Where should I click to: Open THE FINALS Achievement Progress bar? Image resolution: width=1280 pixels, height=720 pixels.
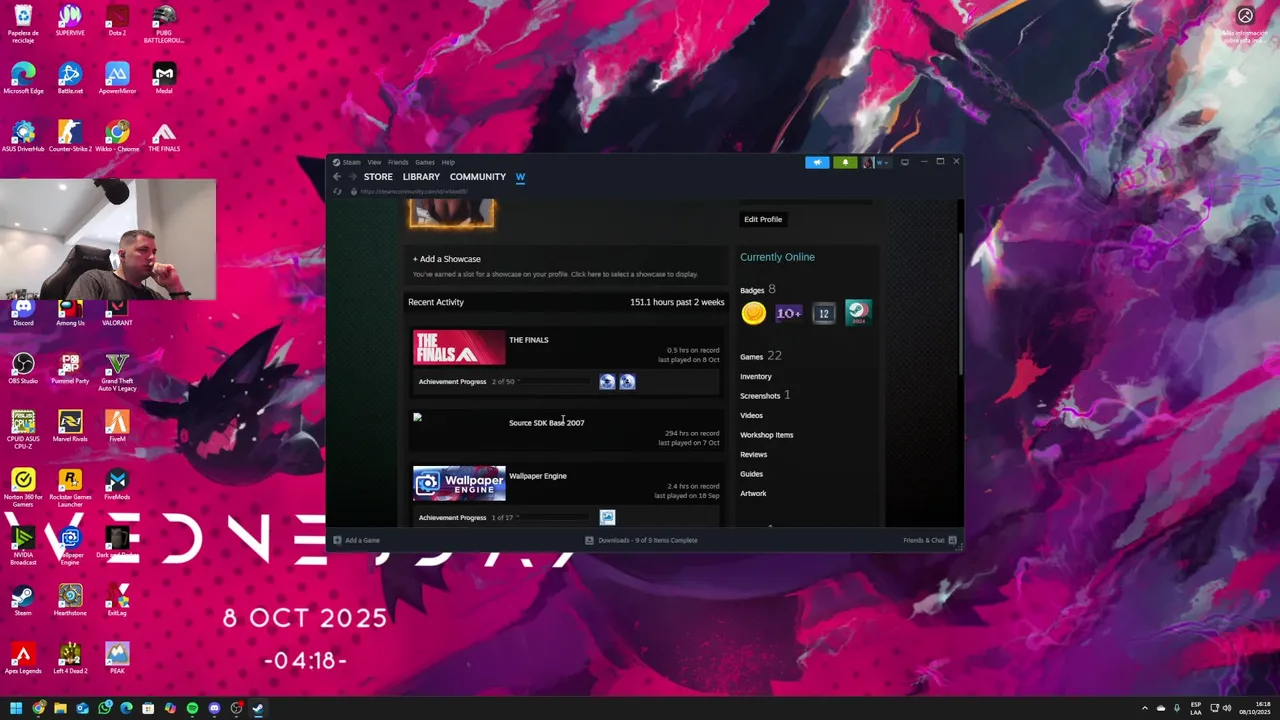click(x=556, y=381)
